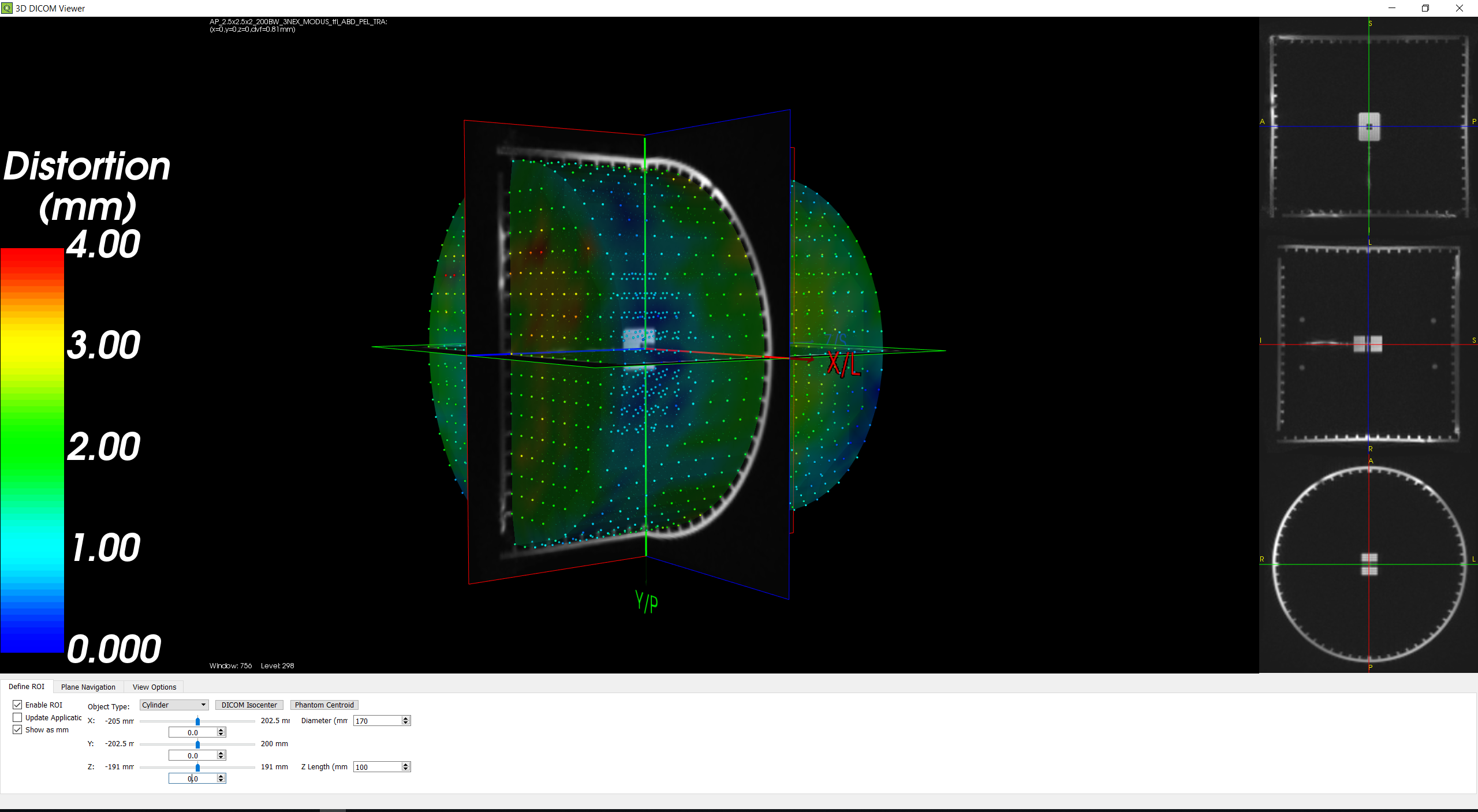Select the Plane Navigation tab
This screenshot has width=1478, height=812.
89,687
